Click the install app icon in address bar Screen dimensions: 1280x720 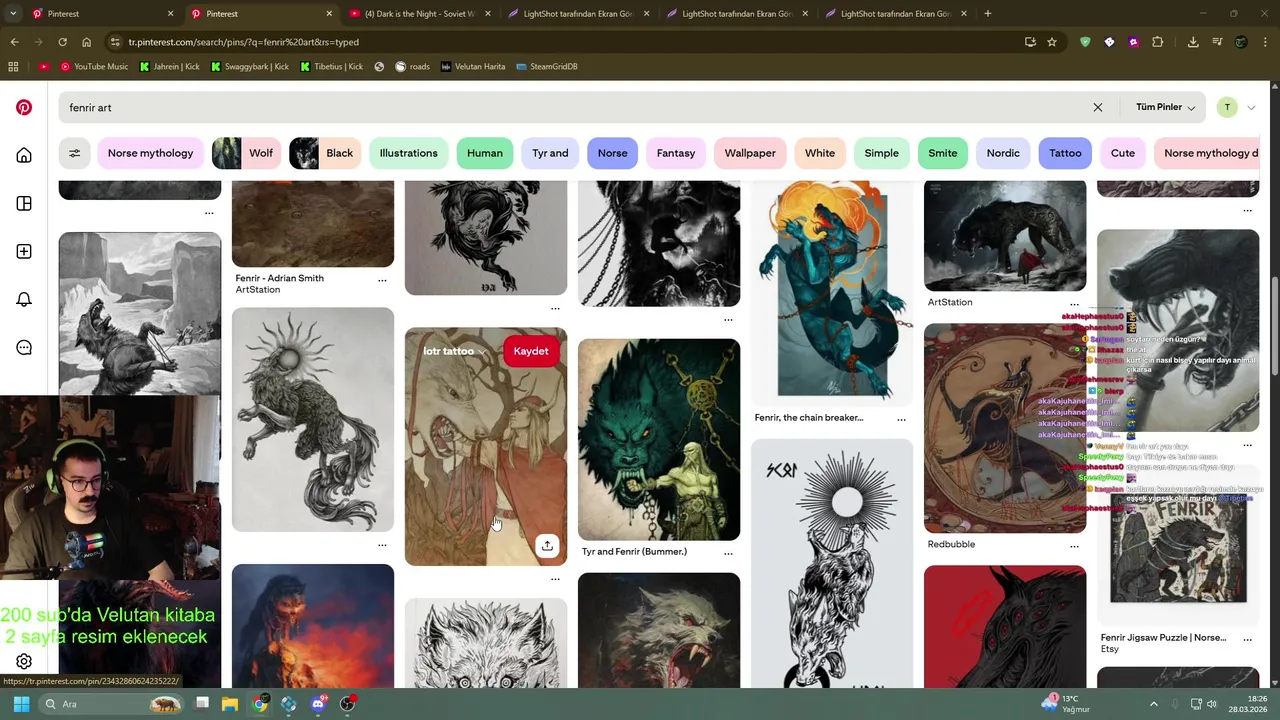pos(1030,42)
